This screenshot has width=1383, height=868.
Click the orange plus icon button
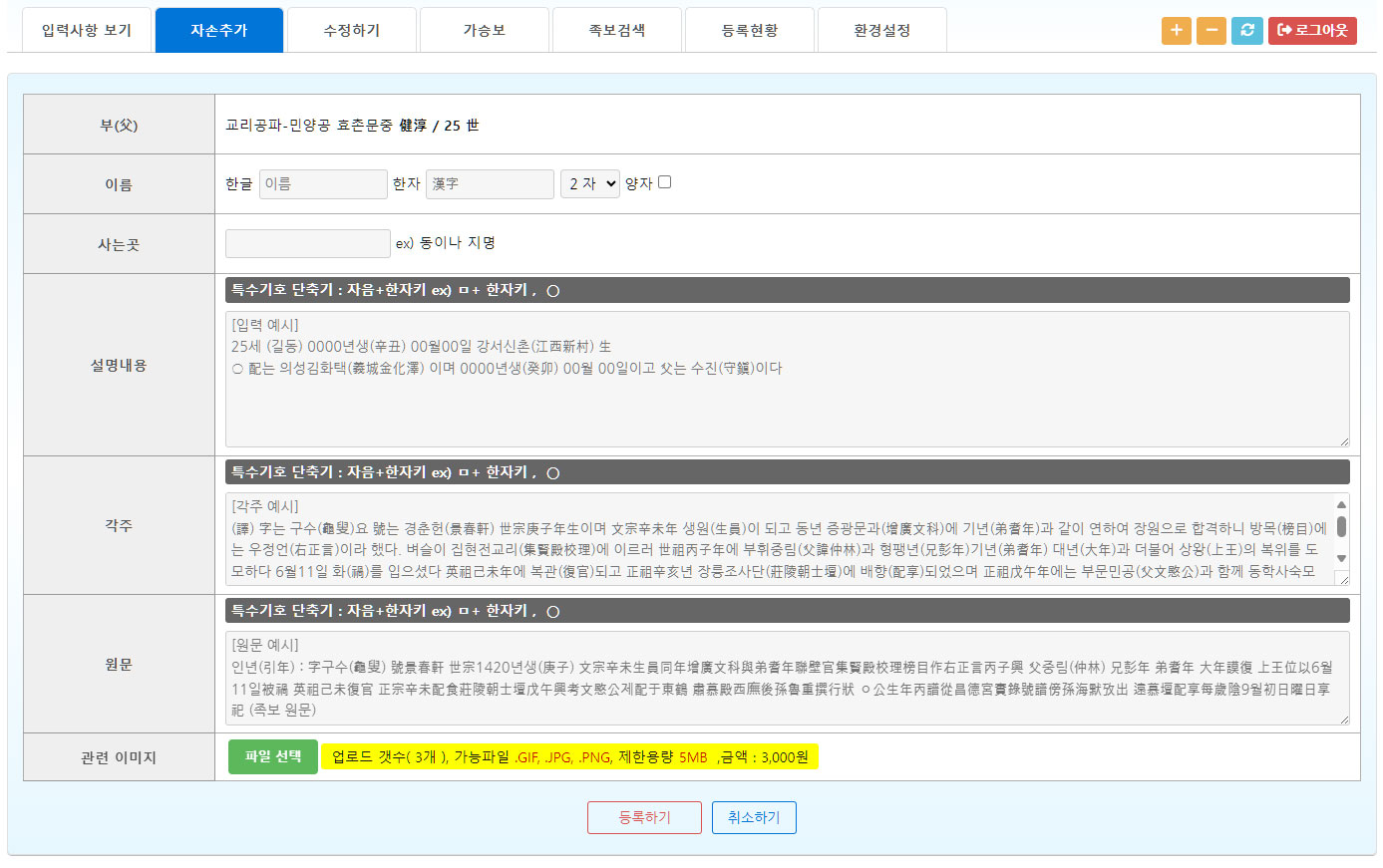1176,31
